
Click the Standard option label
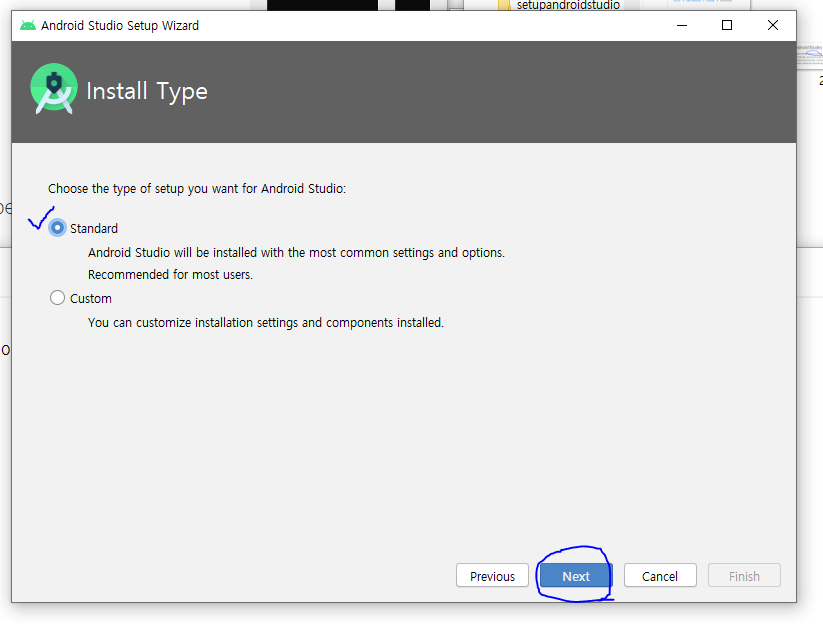(x=94, y=229)
